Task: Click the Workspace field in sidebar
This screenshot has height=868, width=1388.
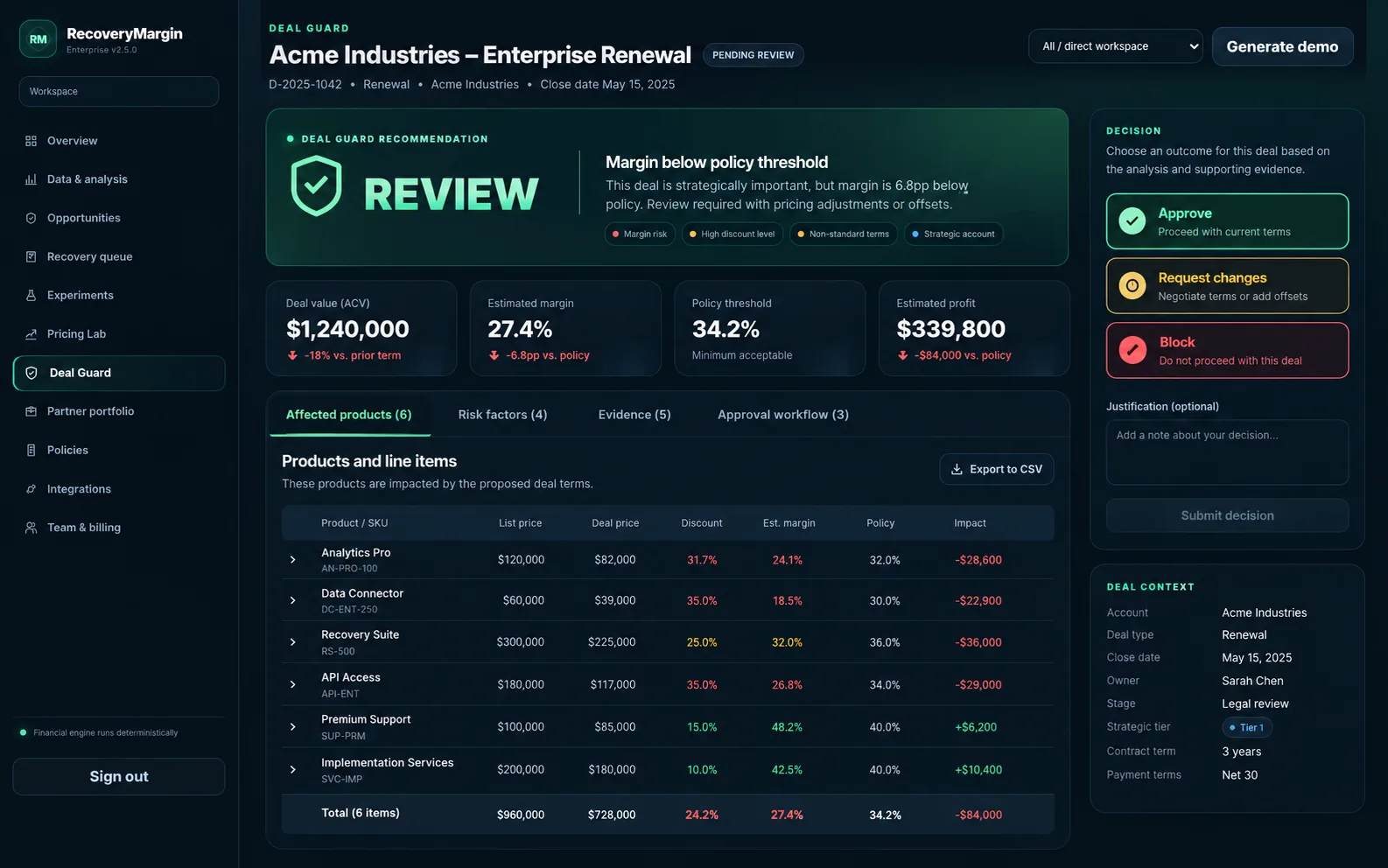Action: pyautogui.click(x=119, y=91)
